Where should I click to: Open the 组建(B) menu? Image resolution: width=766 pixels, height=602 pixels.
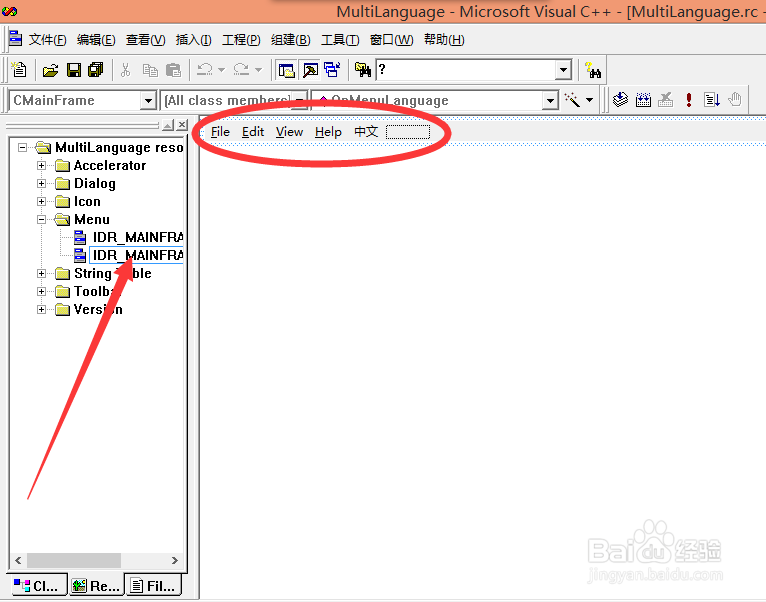coord(291,40)
